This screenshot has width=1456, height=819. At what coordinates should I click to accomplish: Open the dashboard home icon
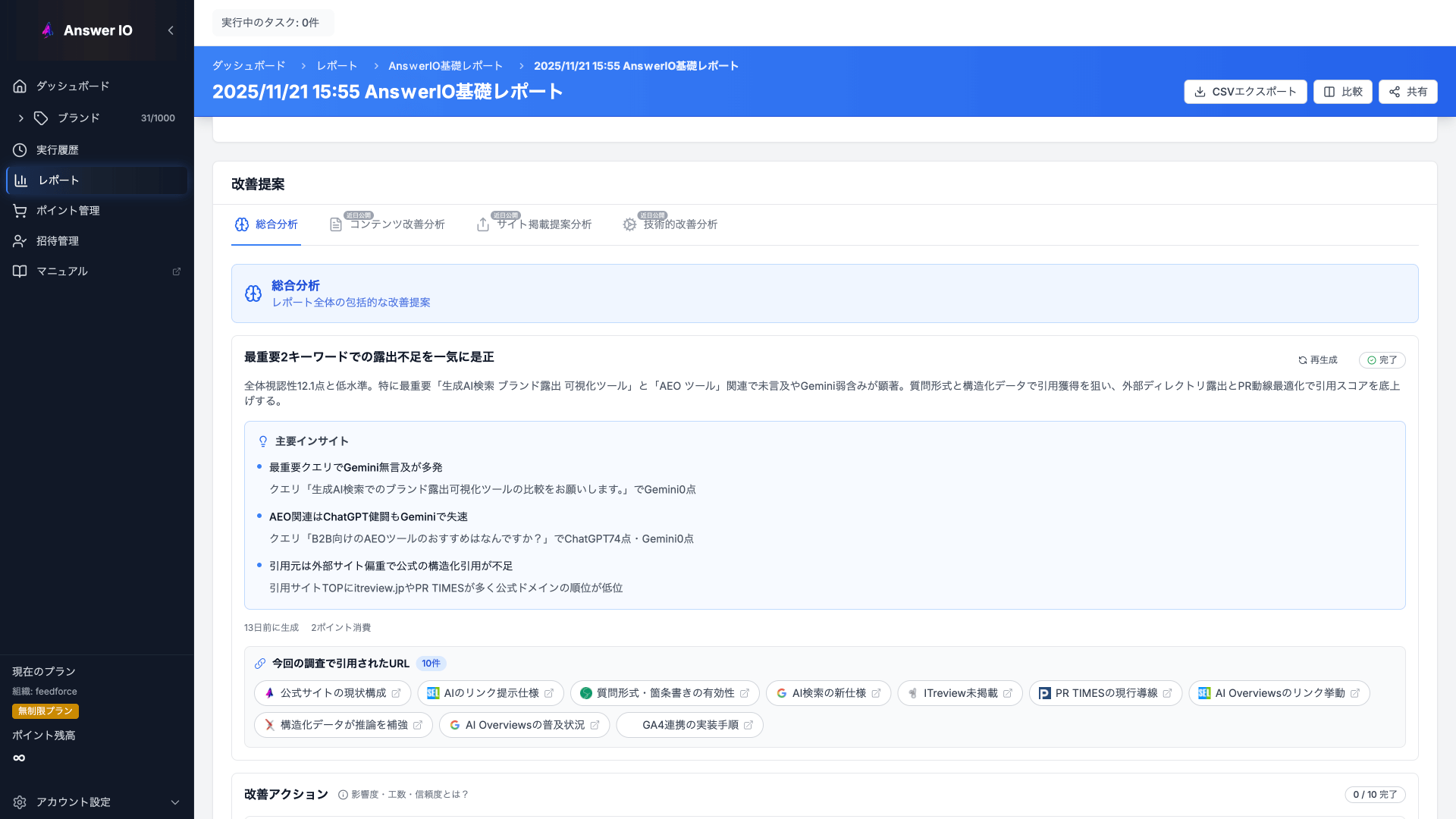coord(20,86)
